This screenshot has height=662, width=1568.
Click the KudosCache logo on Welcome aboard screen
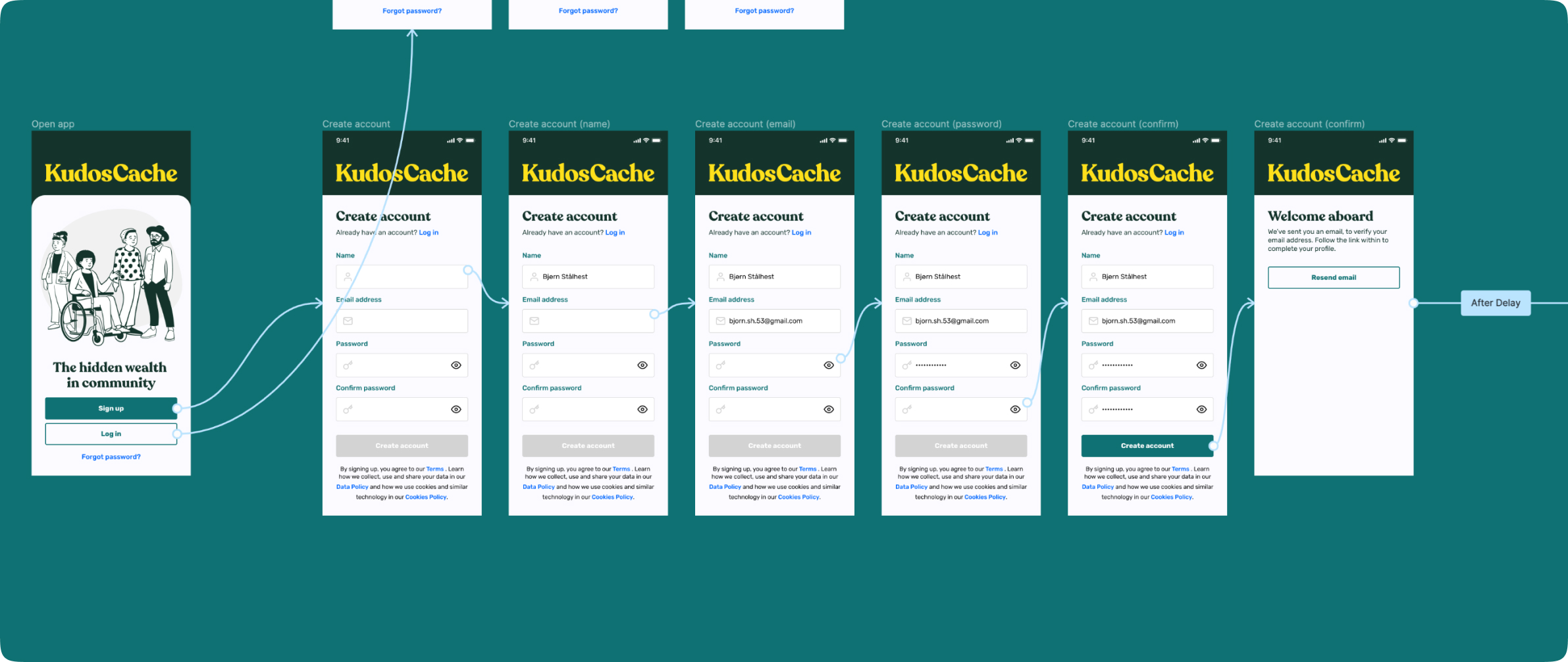coord(1333,173)
